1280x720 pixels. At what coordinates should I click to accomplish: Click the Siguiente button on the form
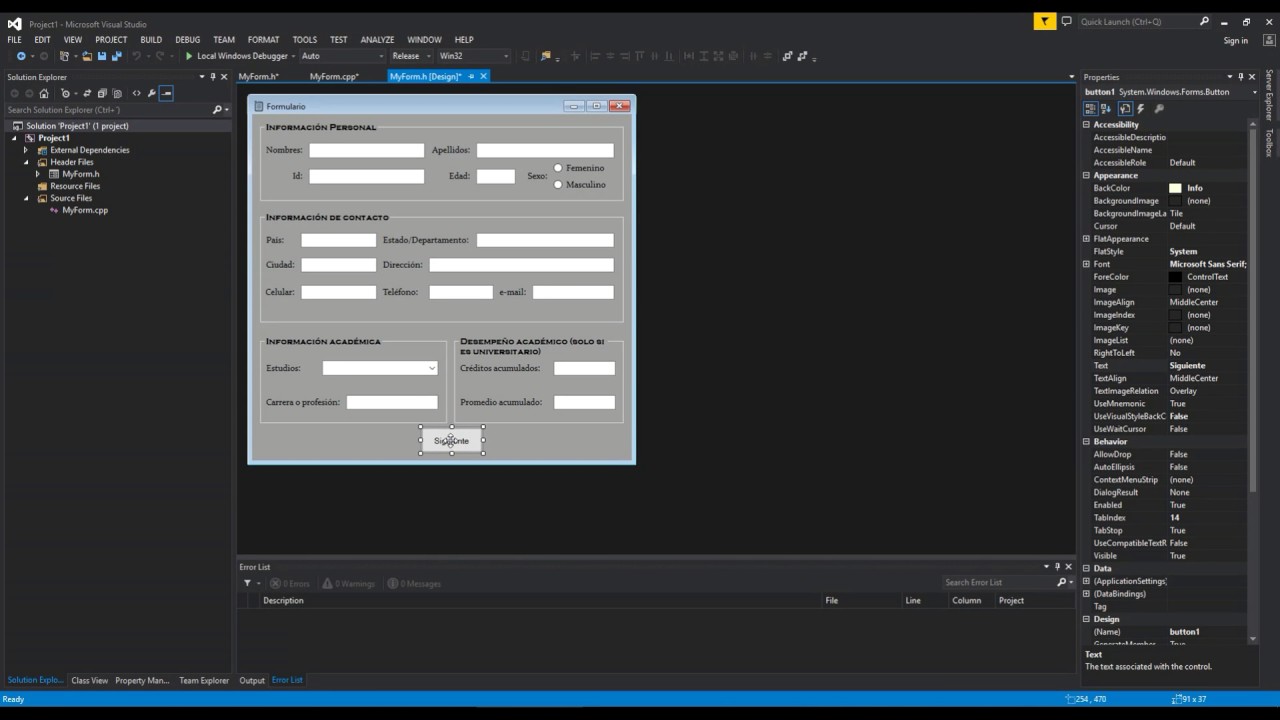452,441
